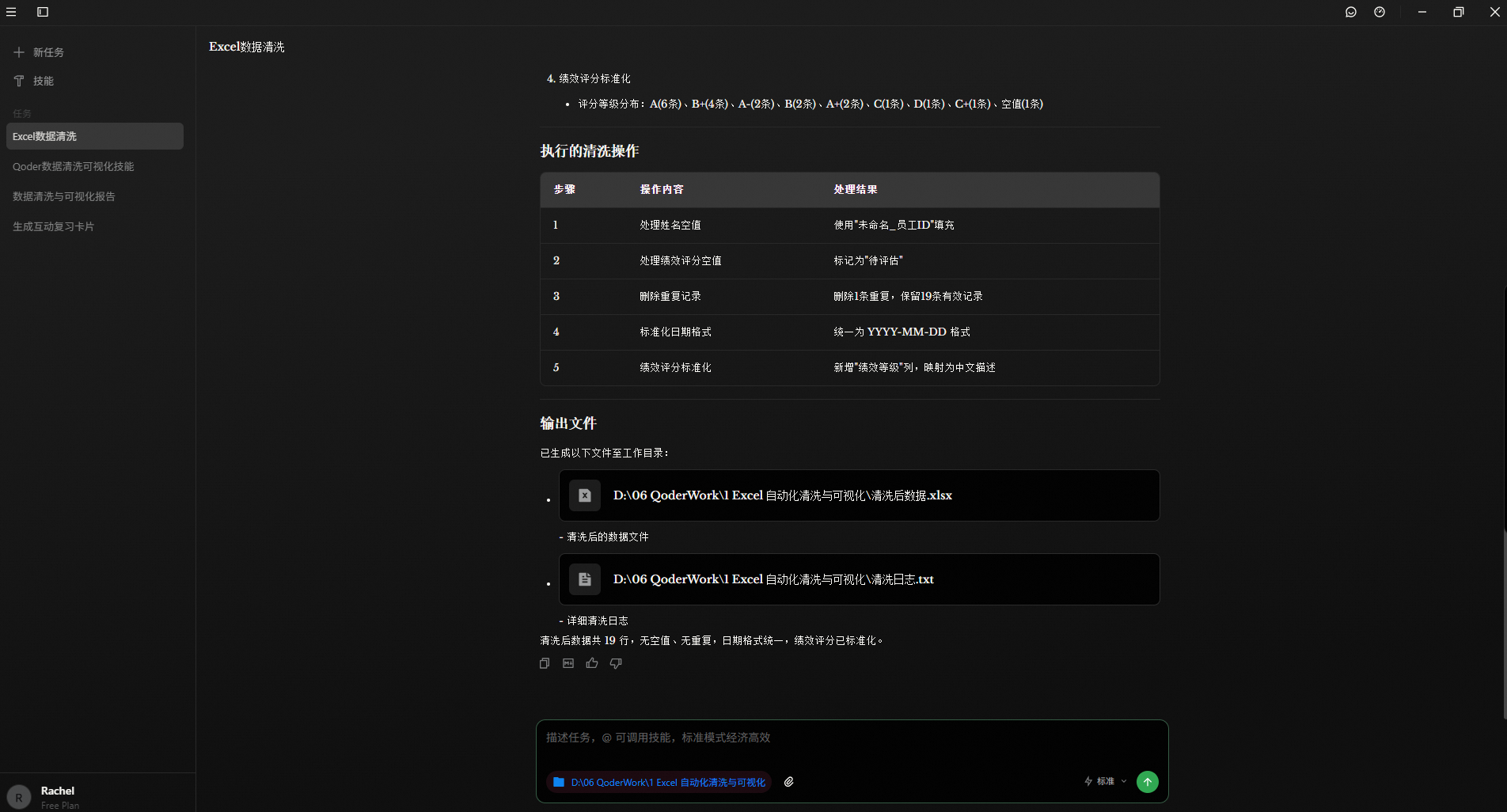
Task: Open the 清洗日志.txt output file
Action: pos(860,579)
